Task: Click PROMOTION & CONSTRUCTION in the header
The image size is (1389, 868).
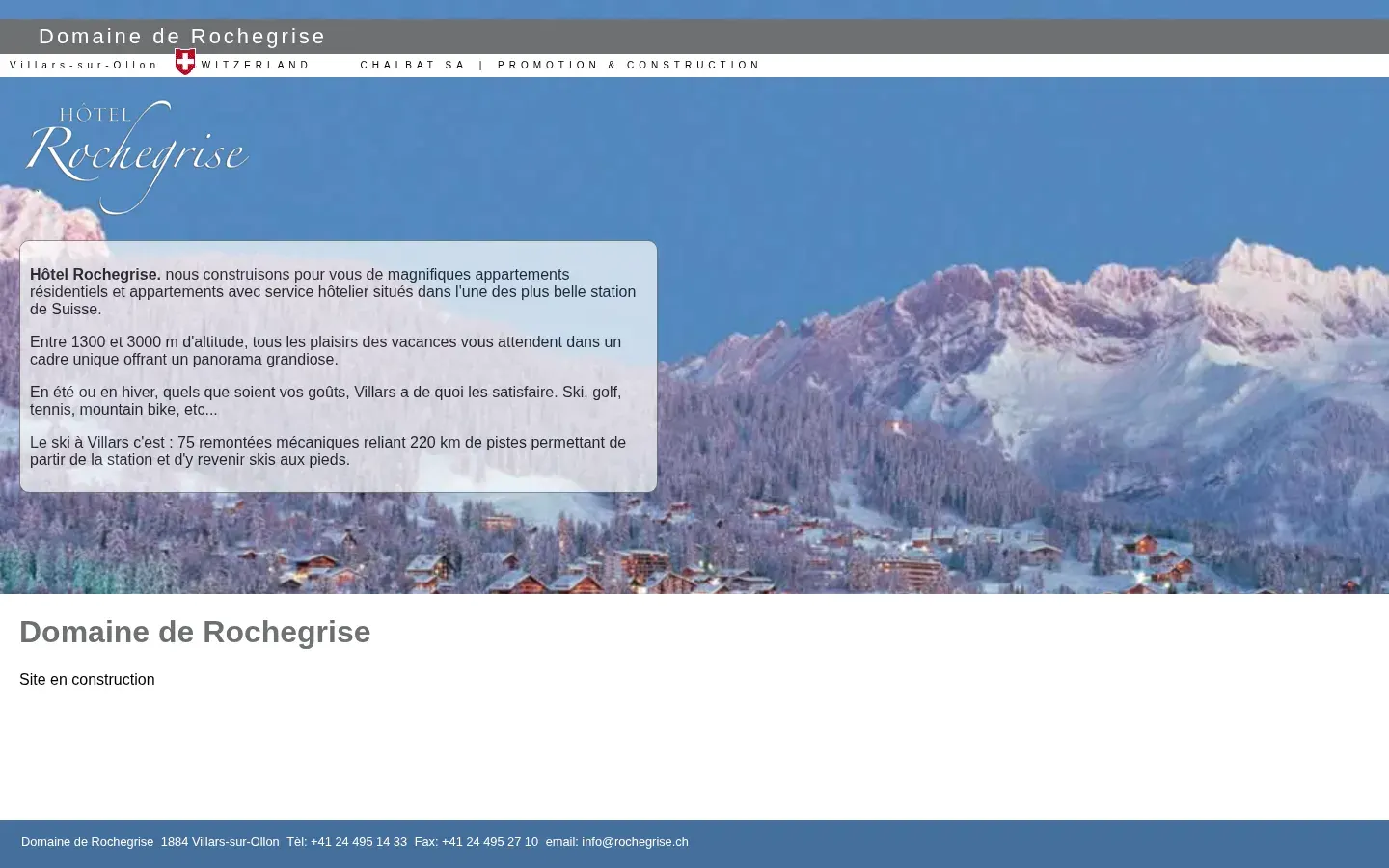Action: tap(629, 66)
